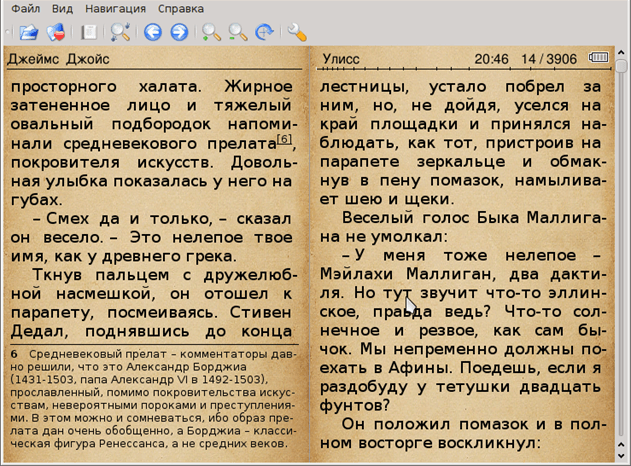Screen dimensions: 631x466
Task: Open settings via the wrench icon
Action: point(297,32)
